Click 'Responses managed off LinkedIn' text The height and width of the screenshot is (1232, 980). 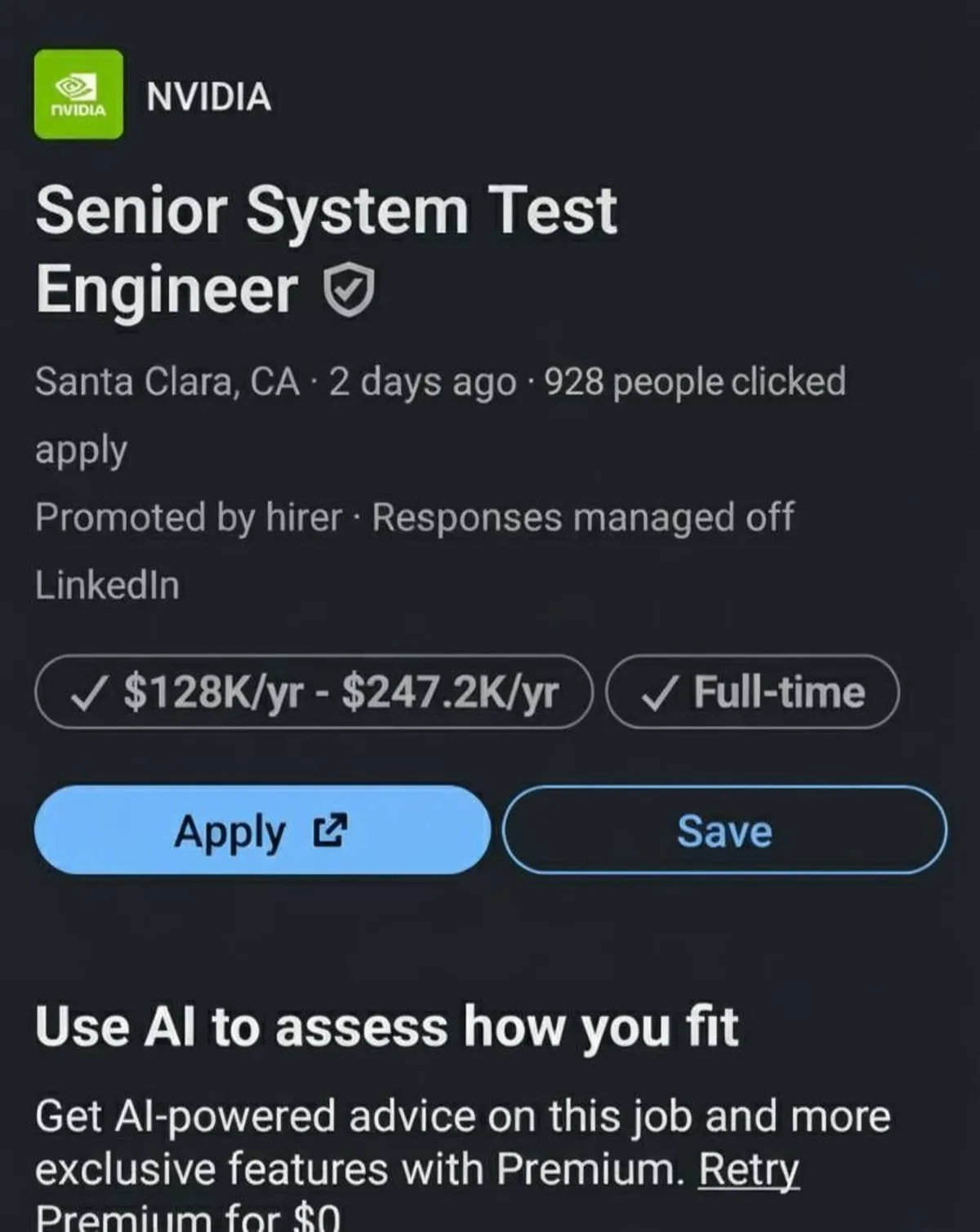click(x=582, y=518)
